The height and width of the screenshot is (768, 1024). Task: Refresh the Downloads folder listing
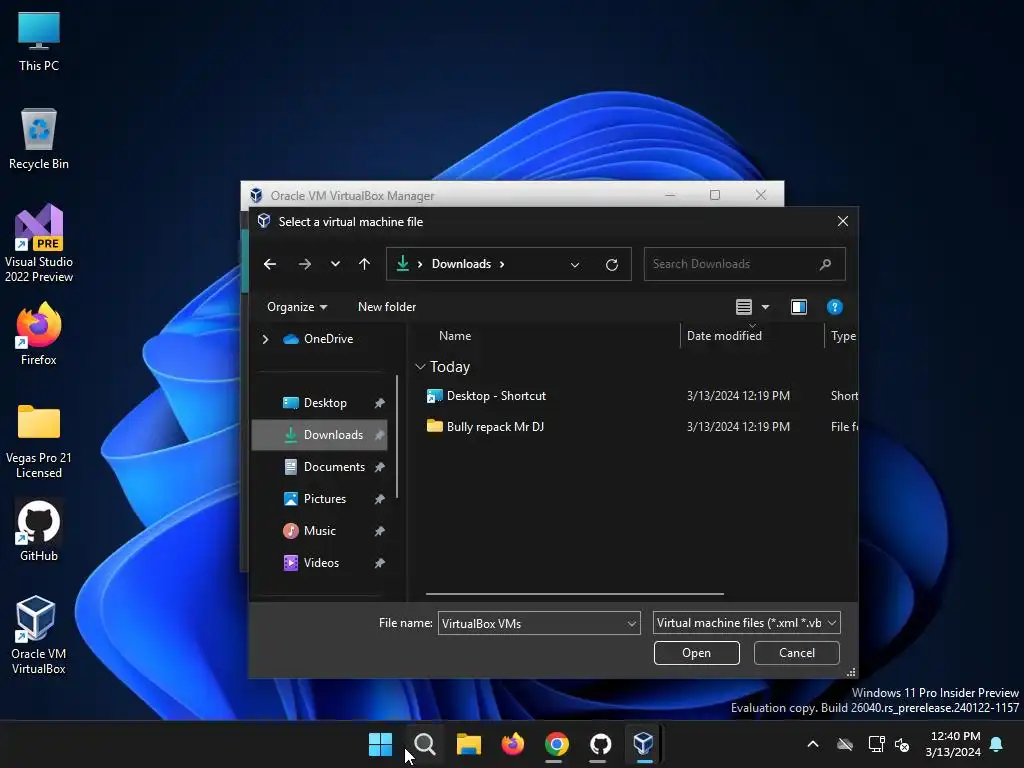(x=612, y=264)
